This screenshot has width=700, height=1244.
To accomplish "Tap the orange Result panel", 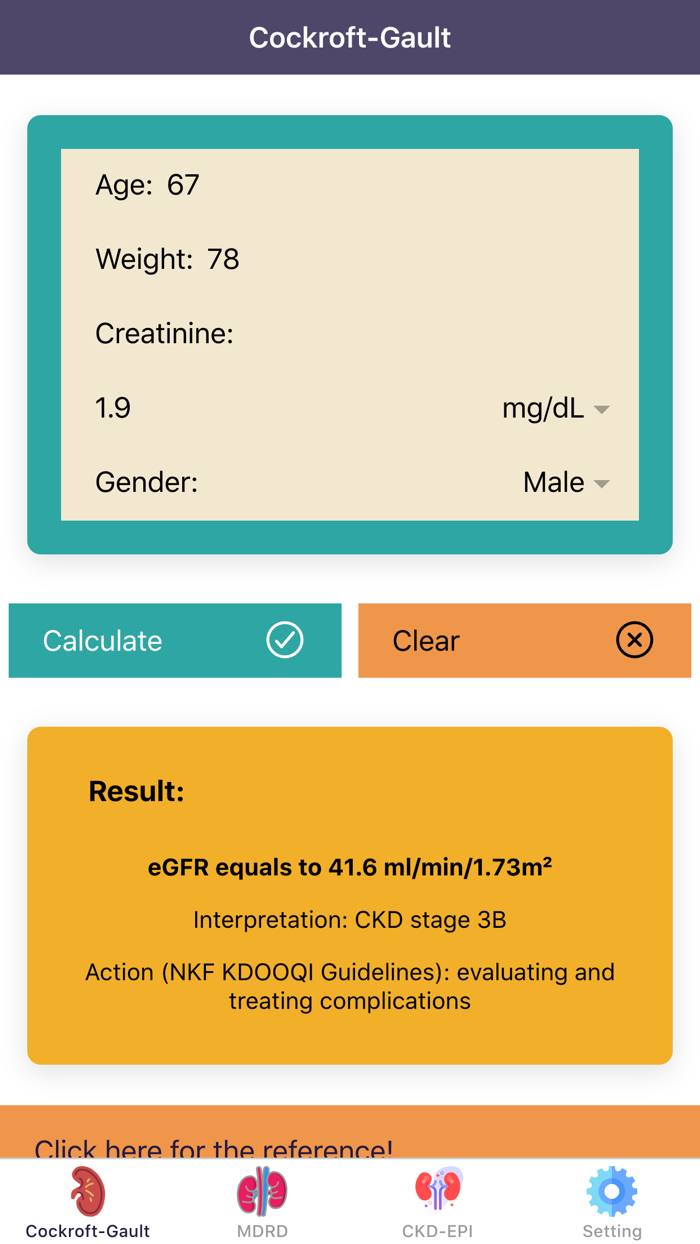I will pos(350,895).
